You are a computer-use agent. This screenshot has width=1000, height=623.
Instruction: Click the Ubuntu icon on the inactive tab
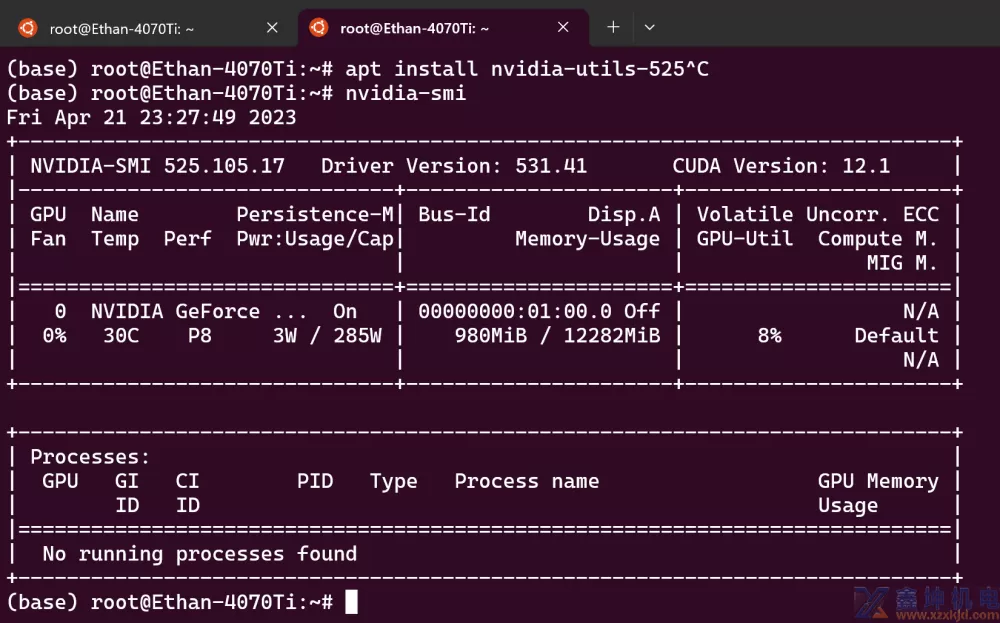(x=27, y=28)
